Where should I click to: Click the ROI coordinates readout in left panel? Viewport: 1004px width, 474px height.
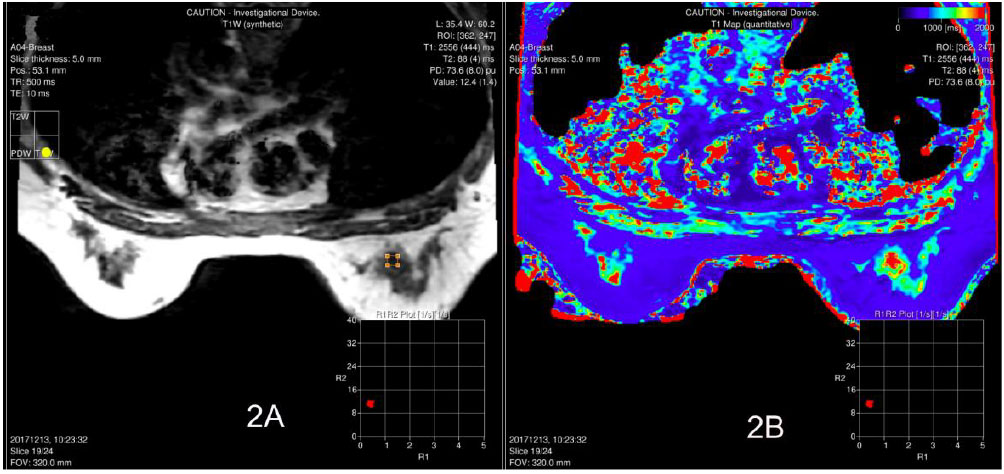click(459, 34)
